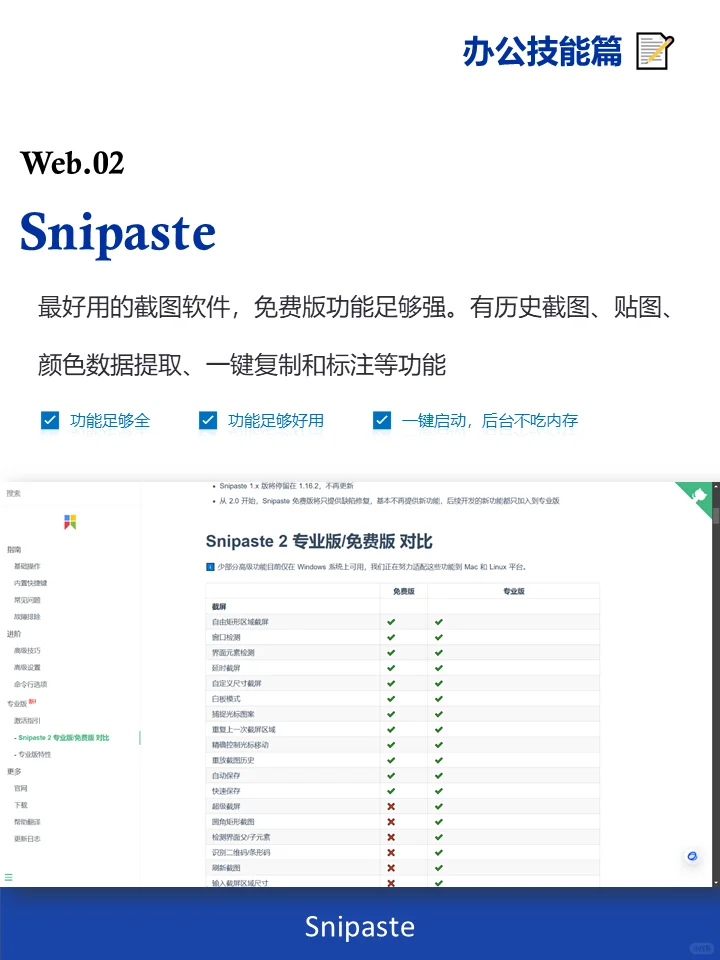Click the floating blue round assistant icon
Viewport: 720px width, 960px height.
coord(692,856)
